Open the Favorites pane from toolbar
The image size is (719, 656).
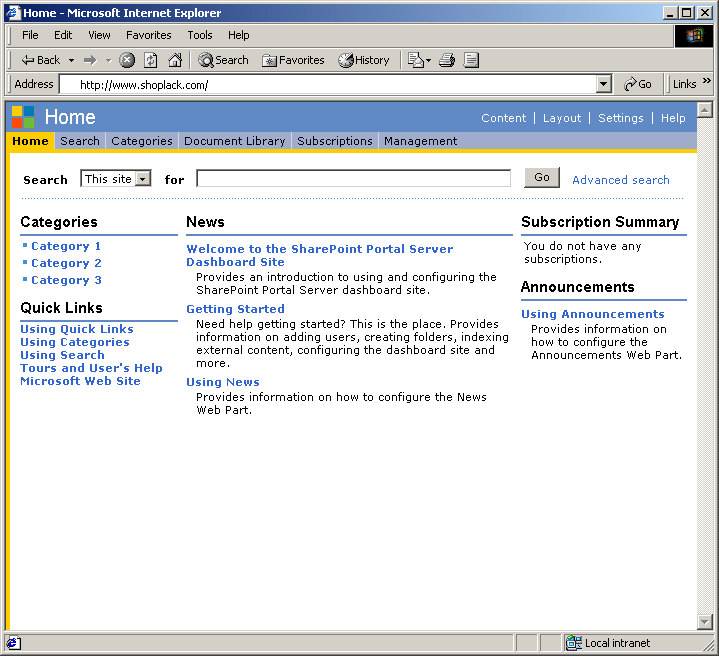point(293,60)
